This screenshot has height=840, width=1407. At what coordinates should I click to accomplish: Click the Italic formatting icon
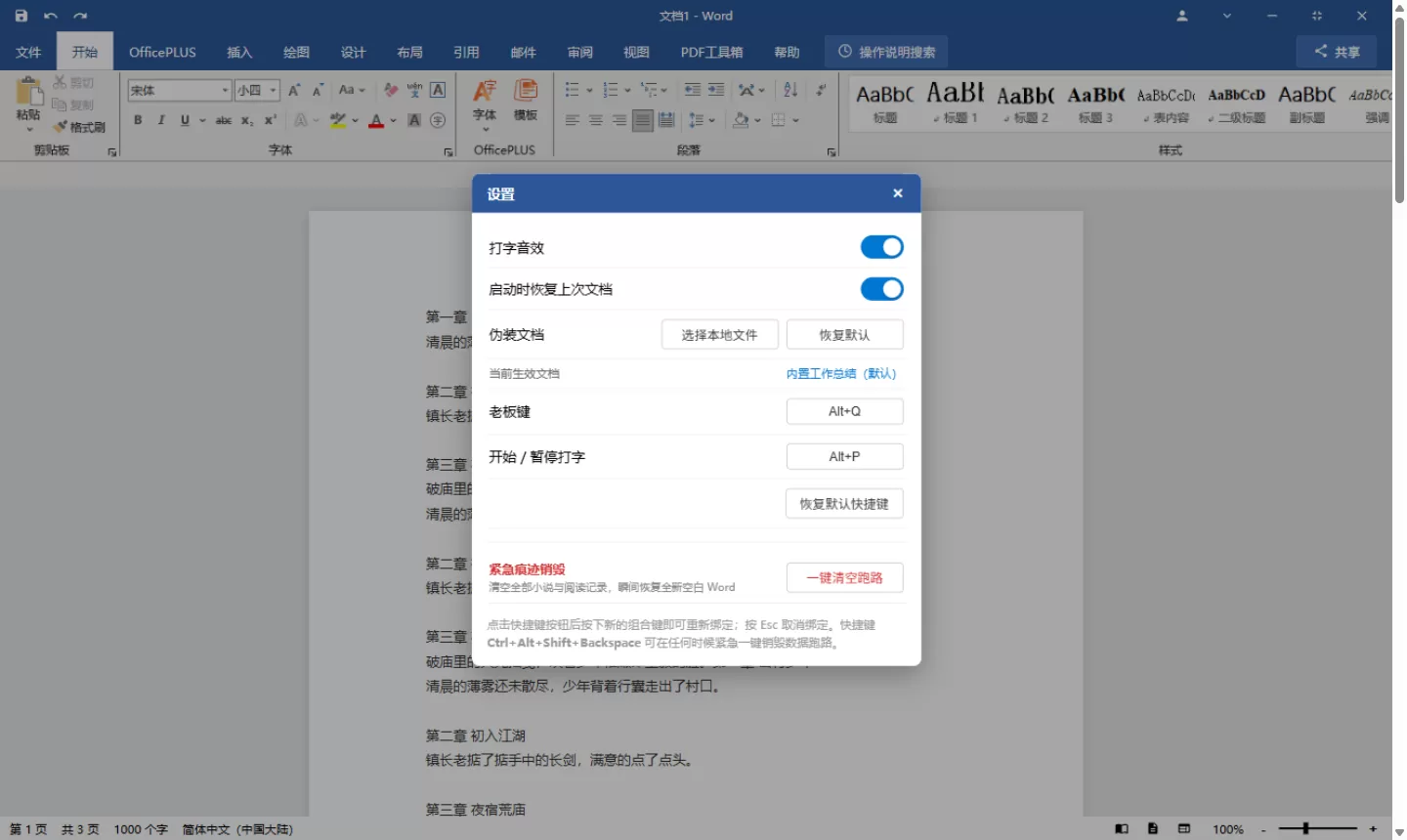tap(161, 120)
